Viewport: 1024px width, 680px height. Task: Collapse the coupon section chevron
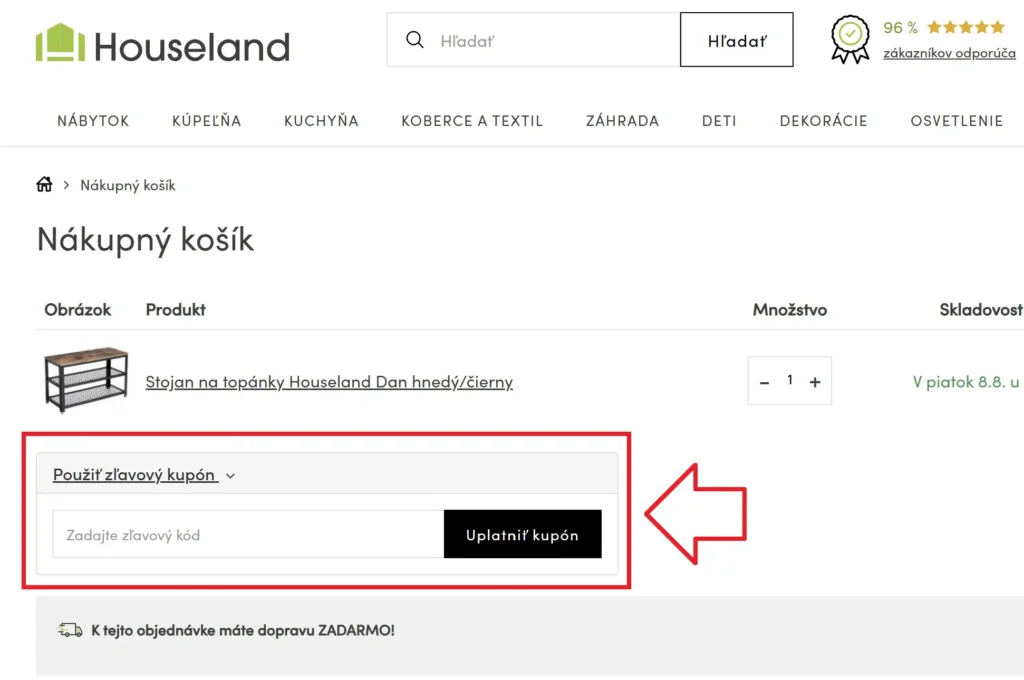[x=231, y=476]
